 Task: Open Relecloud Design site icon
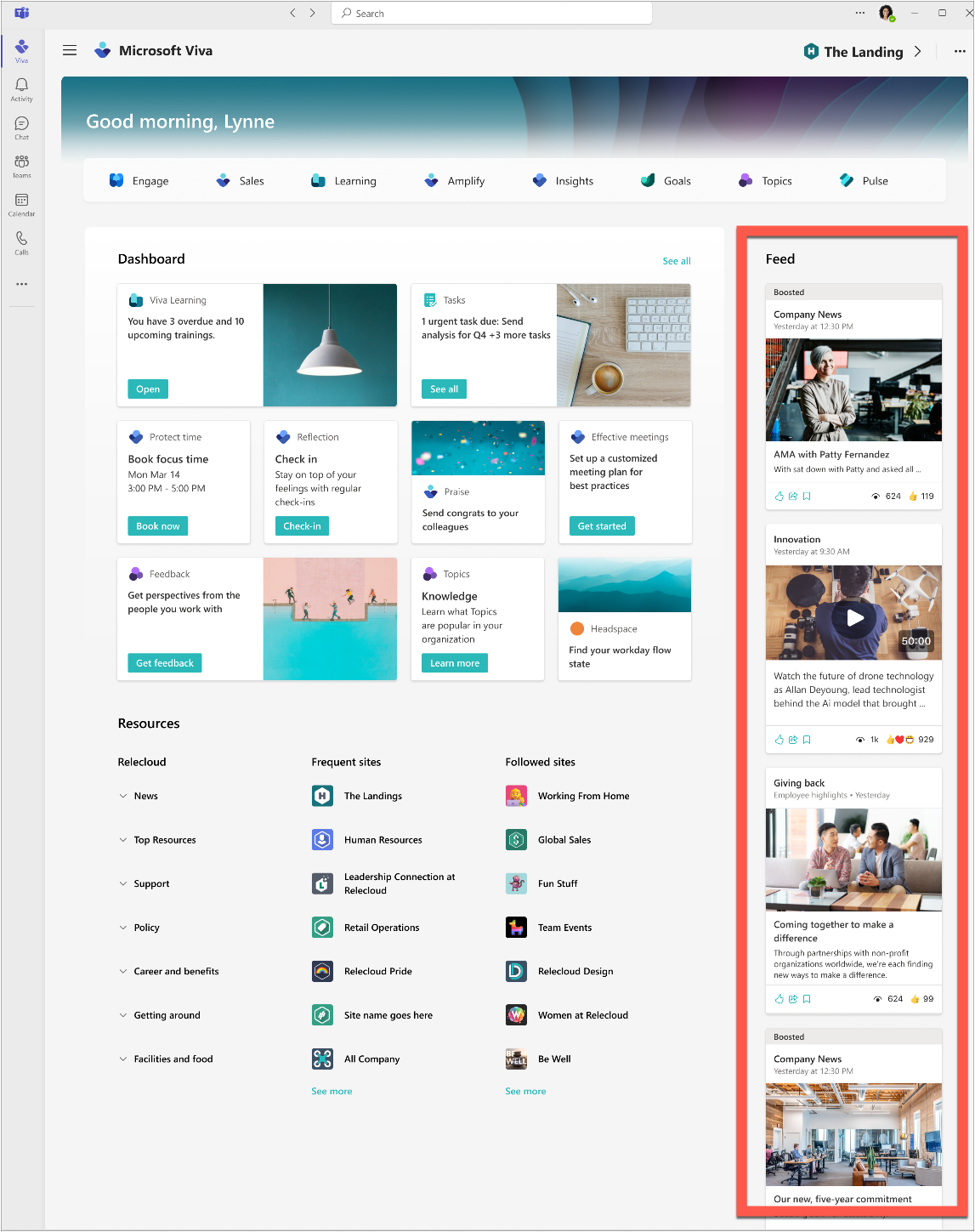(x=516, y=971)
